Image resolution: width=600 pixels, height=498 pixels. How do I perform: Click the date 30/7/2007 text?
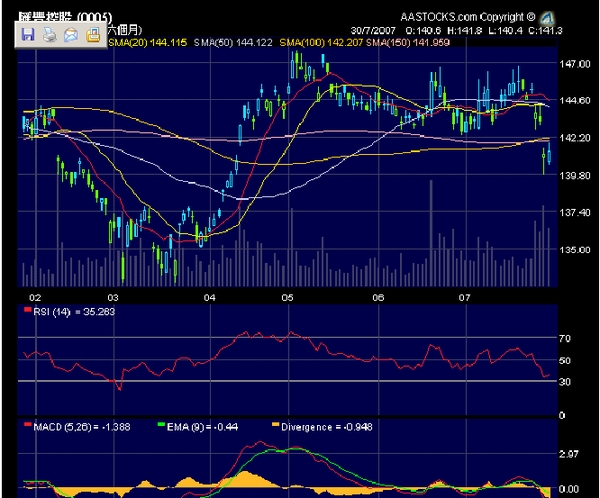tap(373, 31)
